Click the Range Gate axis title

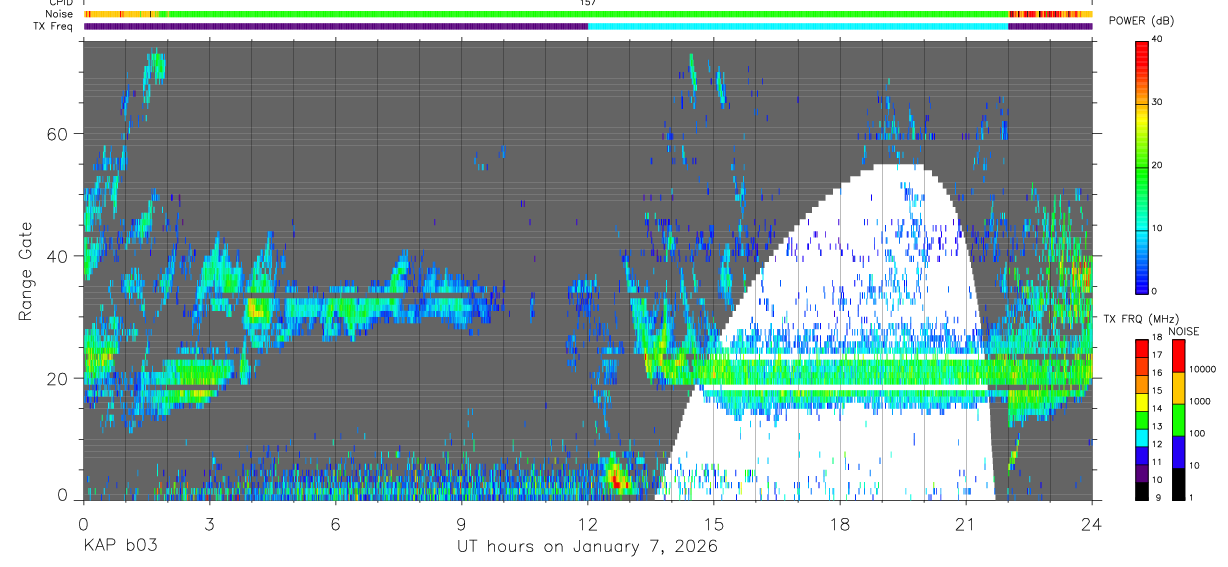pos(28,272)
